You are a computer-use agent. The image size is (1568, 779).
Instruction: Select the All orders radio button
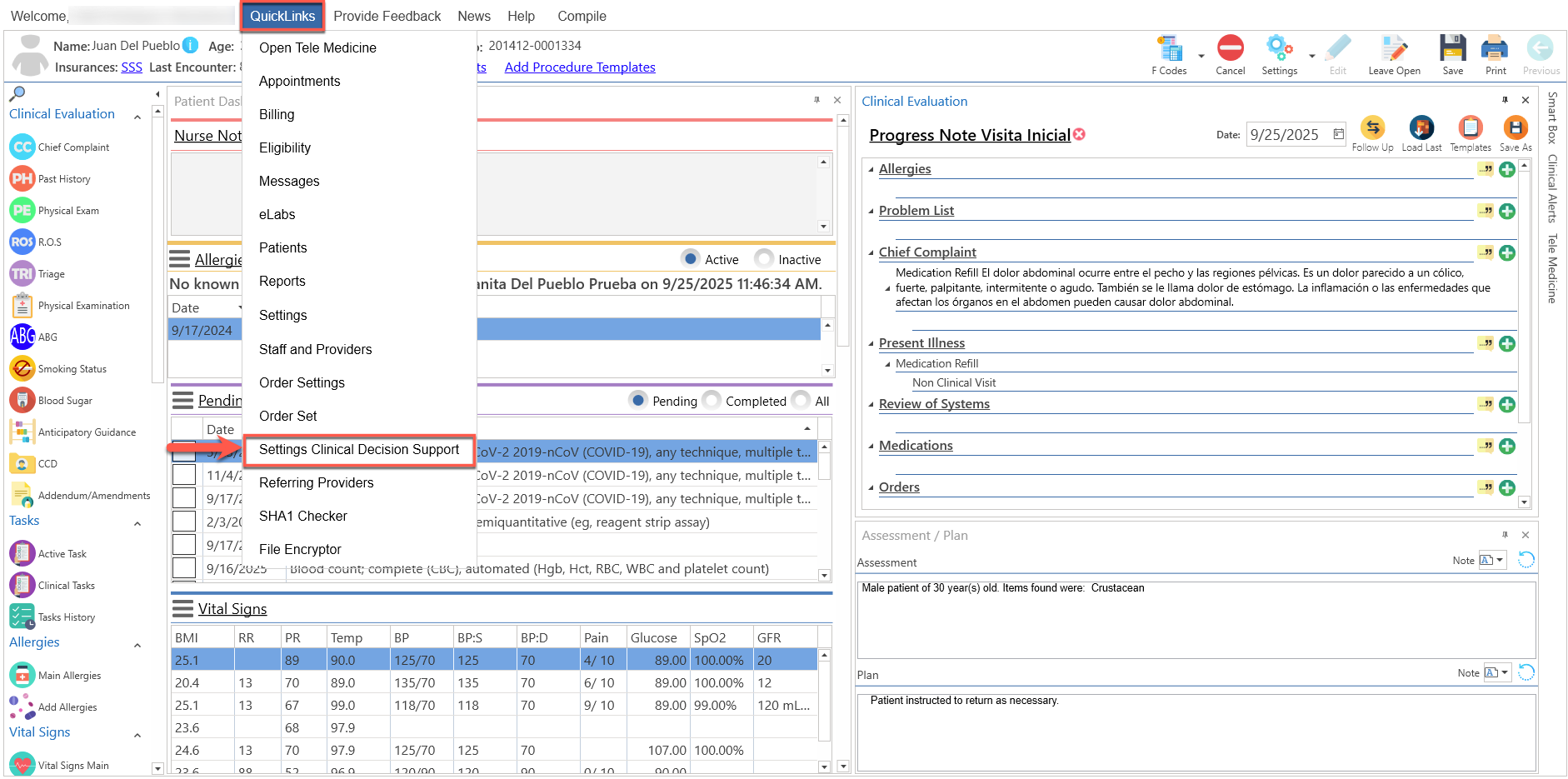click(x=801, y=401)
